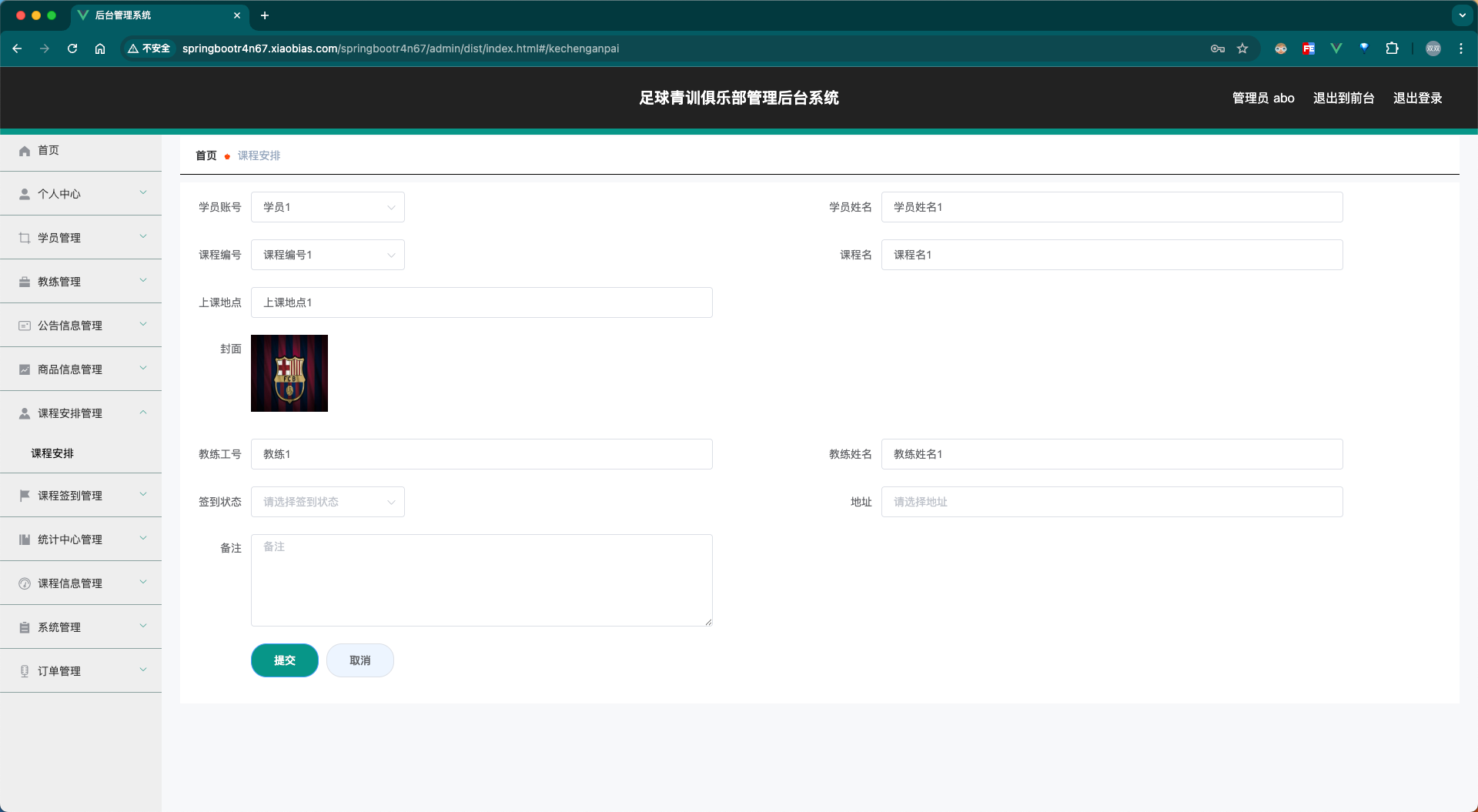
Task: Click the user icon beside 课程安排管理
Action: (x=25, y=413)
